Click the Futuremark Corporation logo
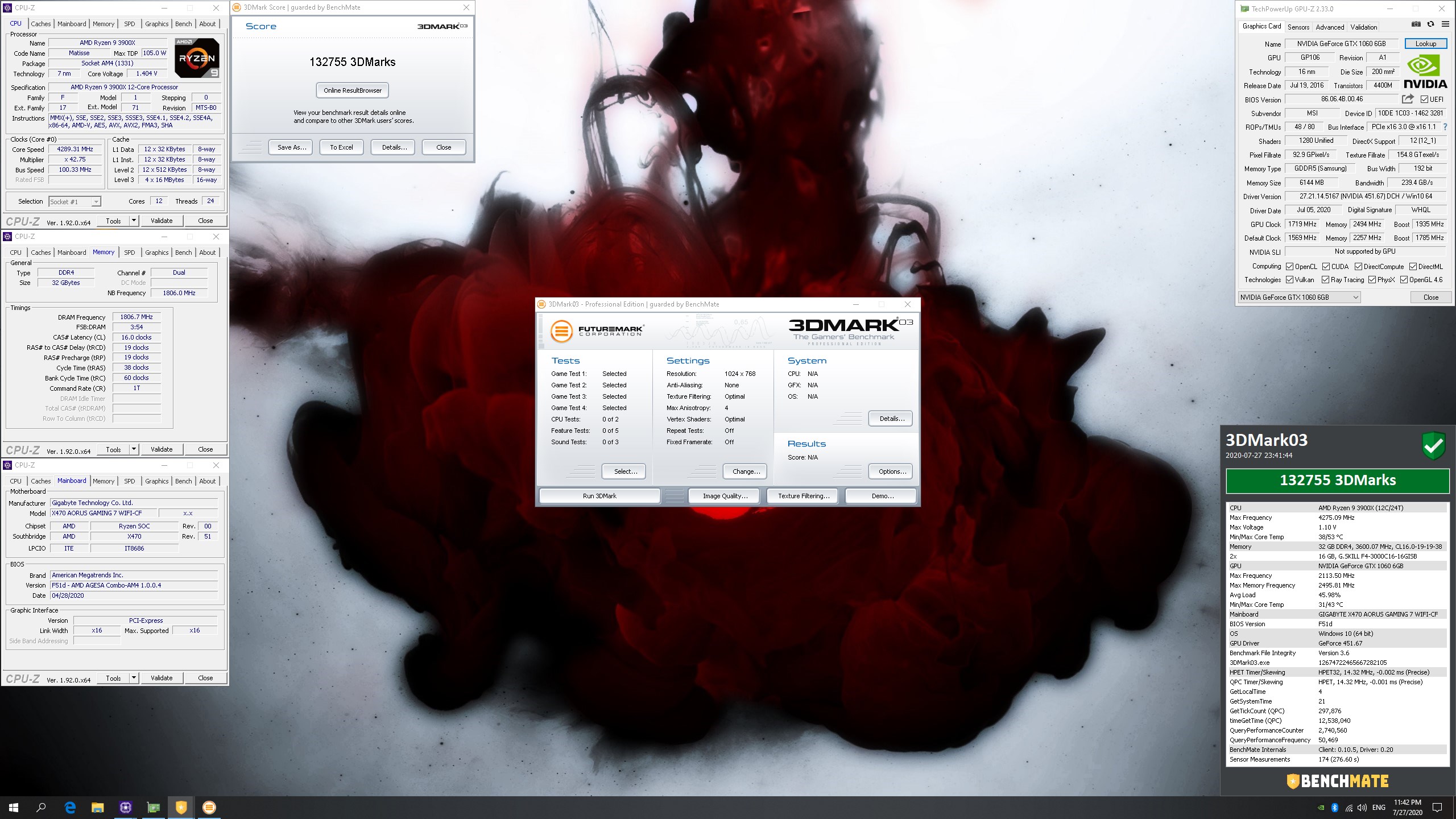Screen dimensions: 1456x819 coord(597,330)
